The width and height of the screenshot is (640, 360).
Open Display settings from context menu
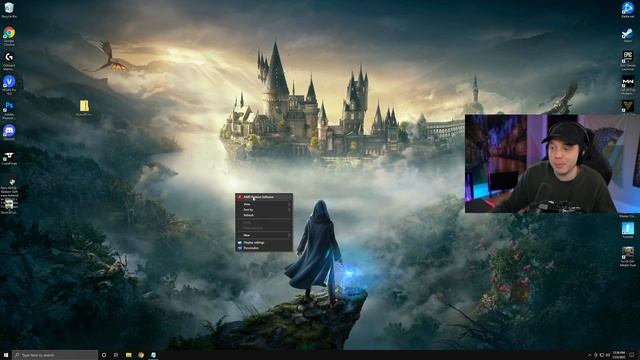point(264,242)
